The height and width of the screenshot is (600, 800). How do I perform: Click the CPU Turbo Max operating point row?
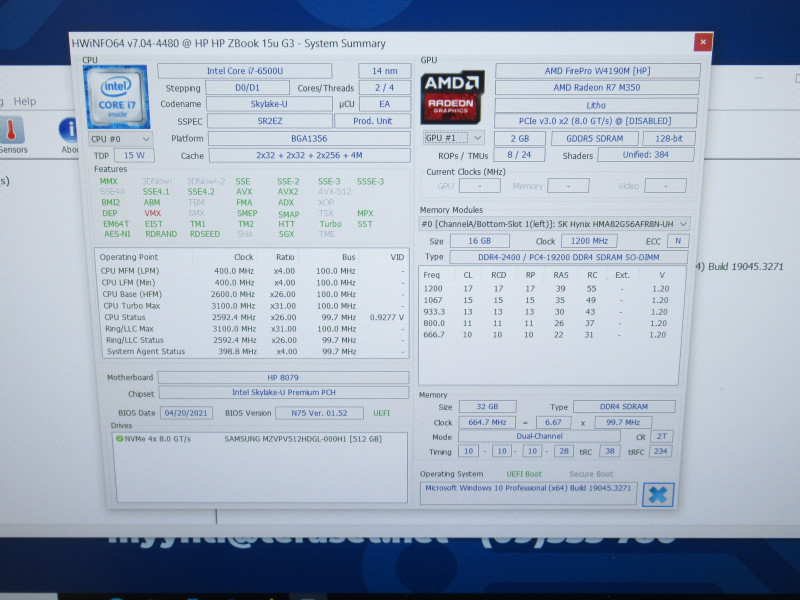(x=253, y=306)
